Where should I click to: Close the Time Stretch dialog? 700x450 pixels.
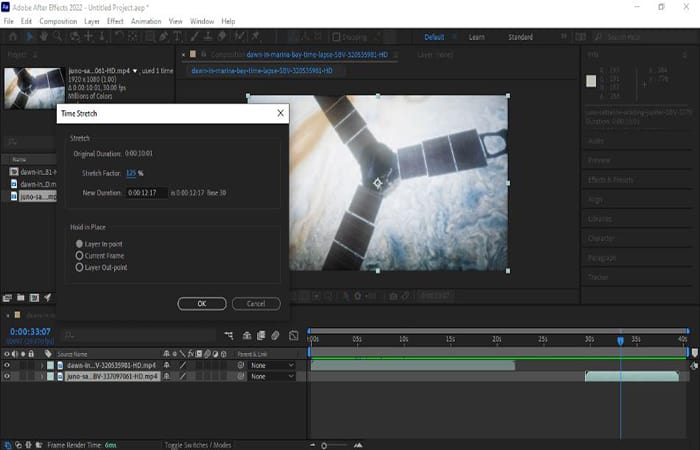point(280,113)
